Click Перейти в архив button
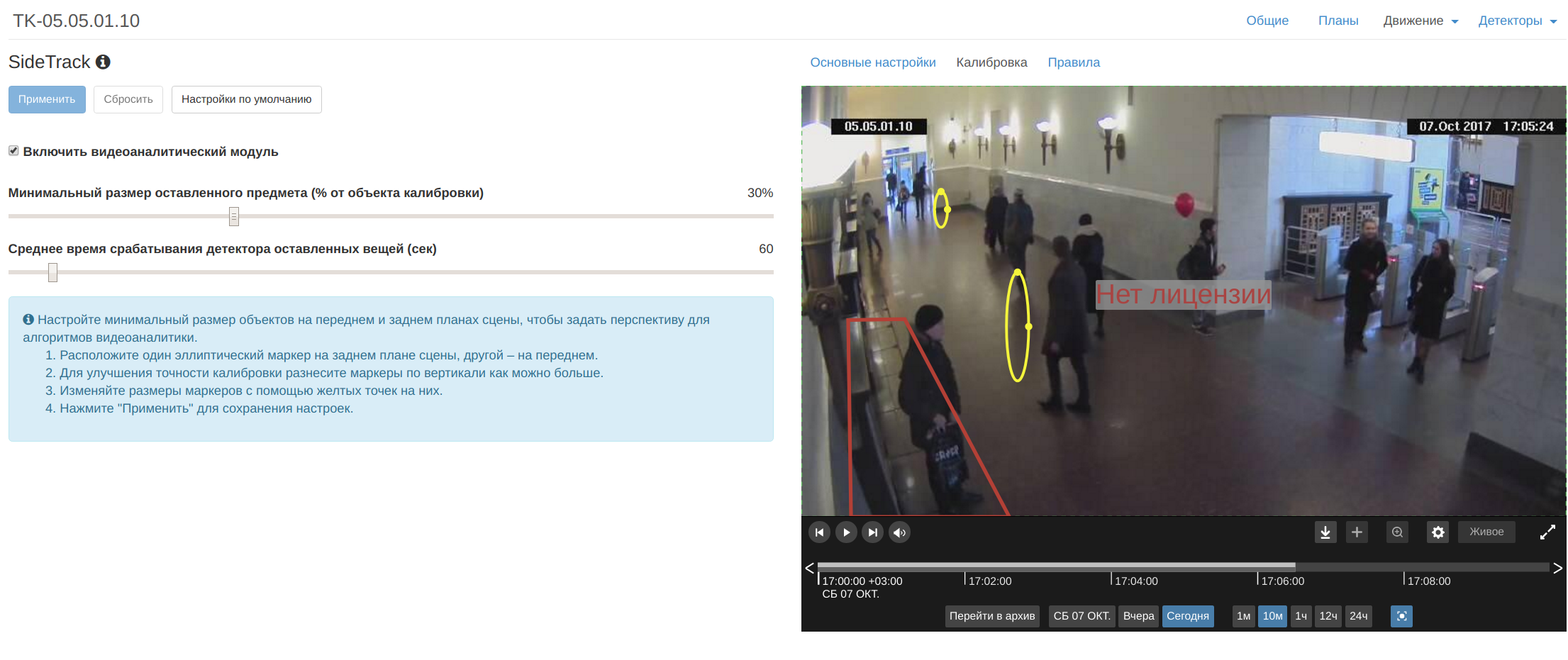This screenshot has height=660, width=1568. click(992, 616)
